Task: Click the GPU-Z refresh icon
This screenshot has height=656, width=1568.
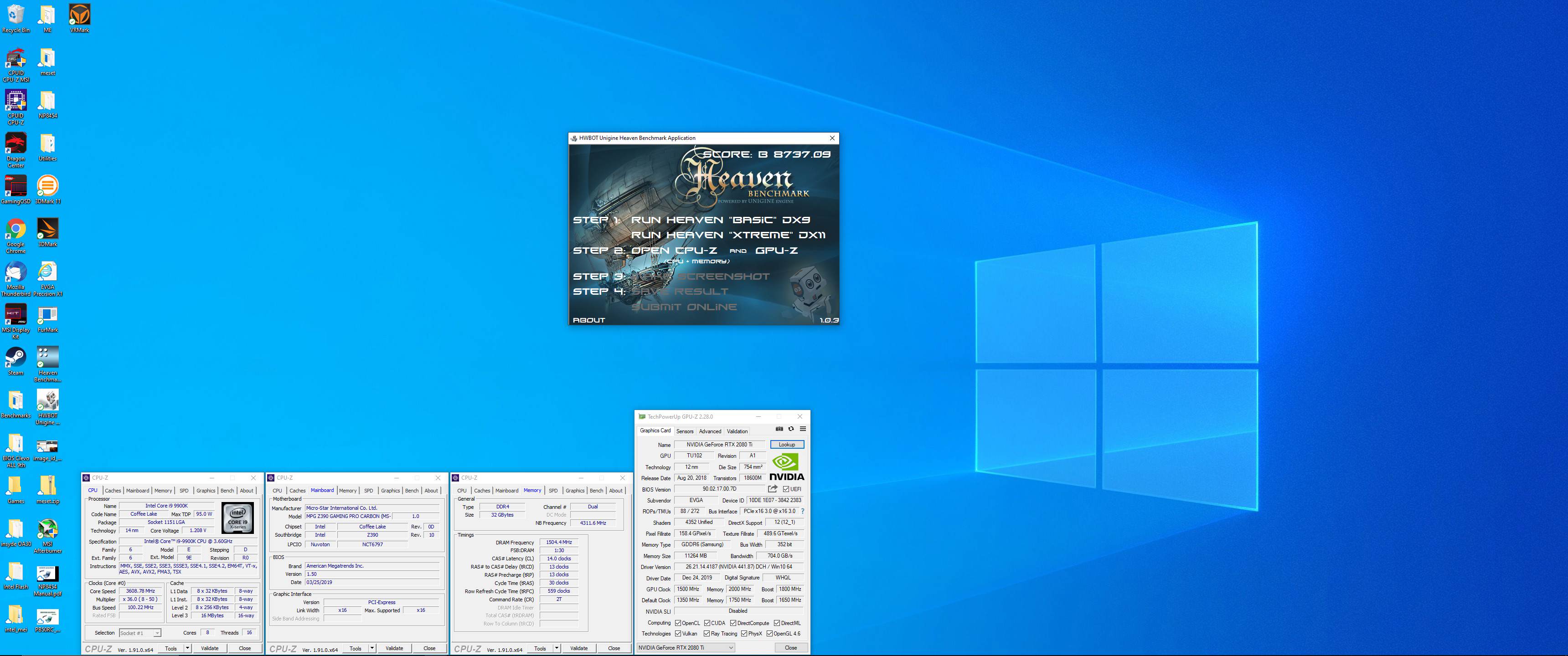Action: click(791, 429)
